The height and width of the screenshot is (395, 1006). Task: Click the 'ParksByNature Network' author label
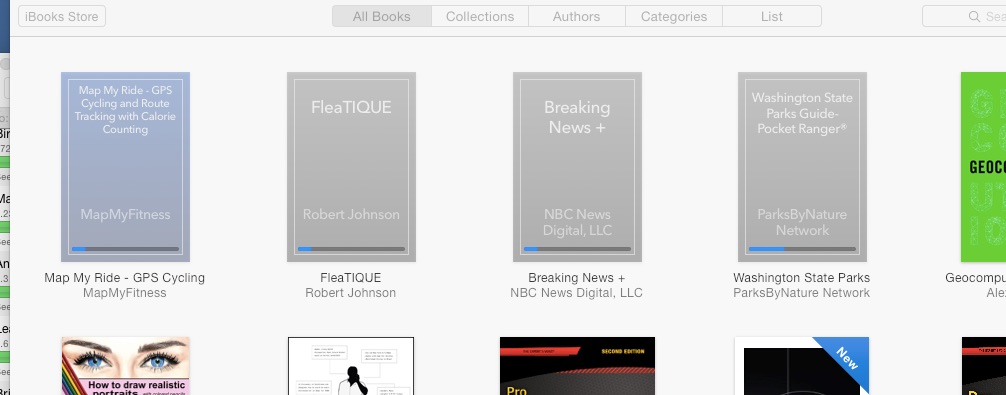pos(801,293)
